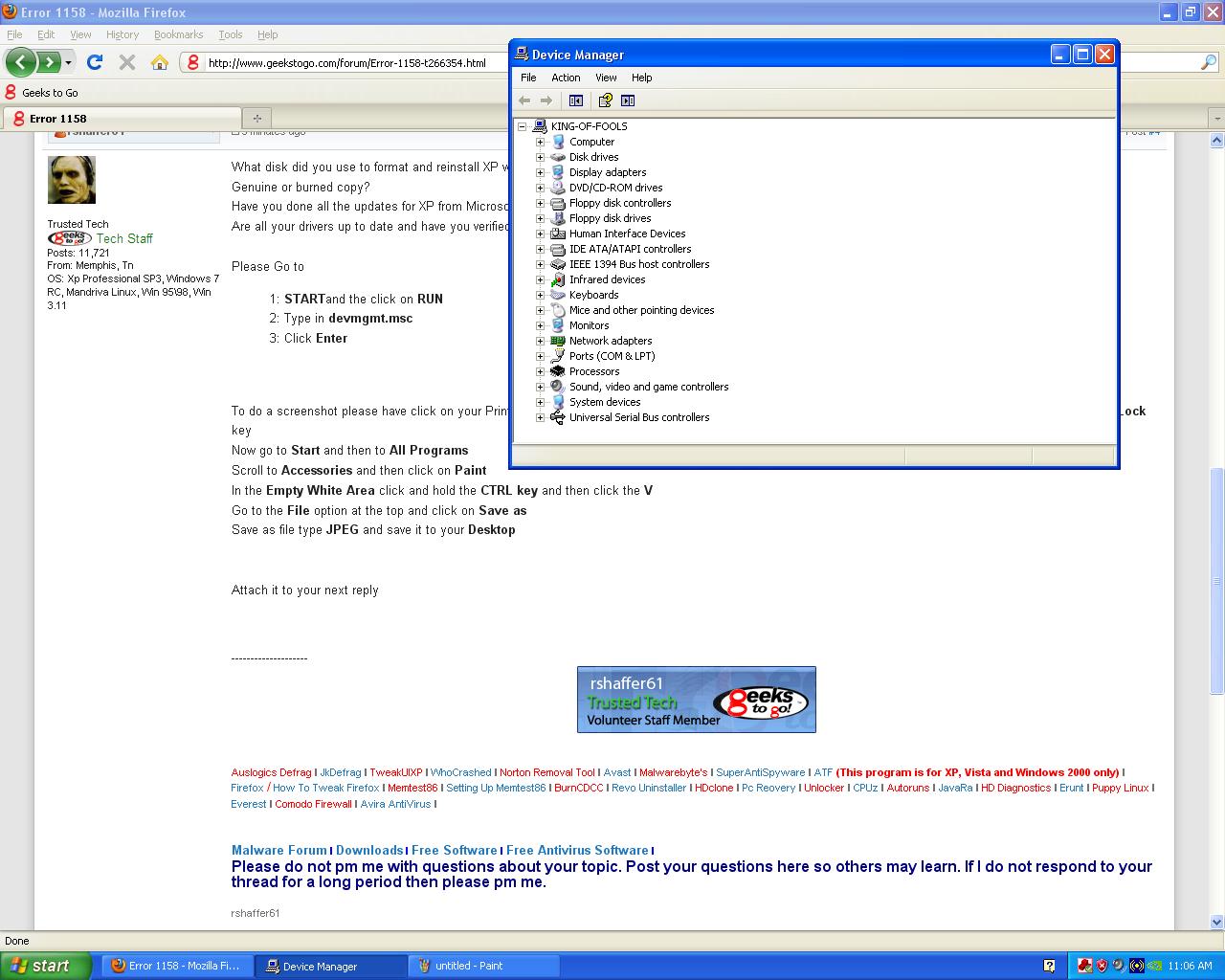The image size is (1225, 980).
Task: Select Infrared devices tree row
Action: point(607,279)
